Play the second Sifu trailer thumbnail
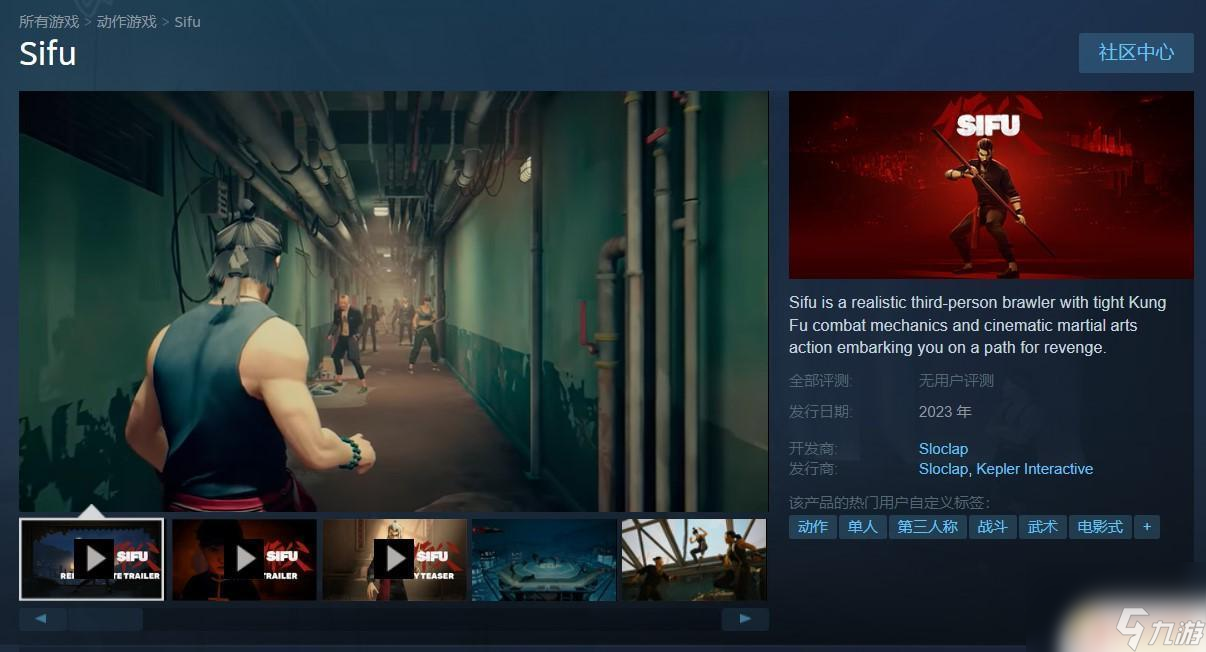The width and height of the screenshot is (1206, 652). [x=244, y=559]
